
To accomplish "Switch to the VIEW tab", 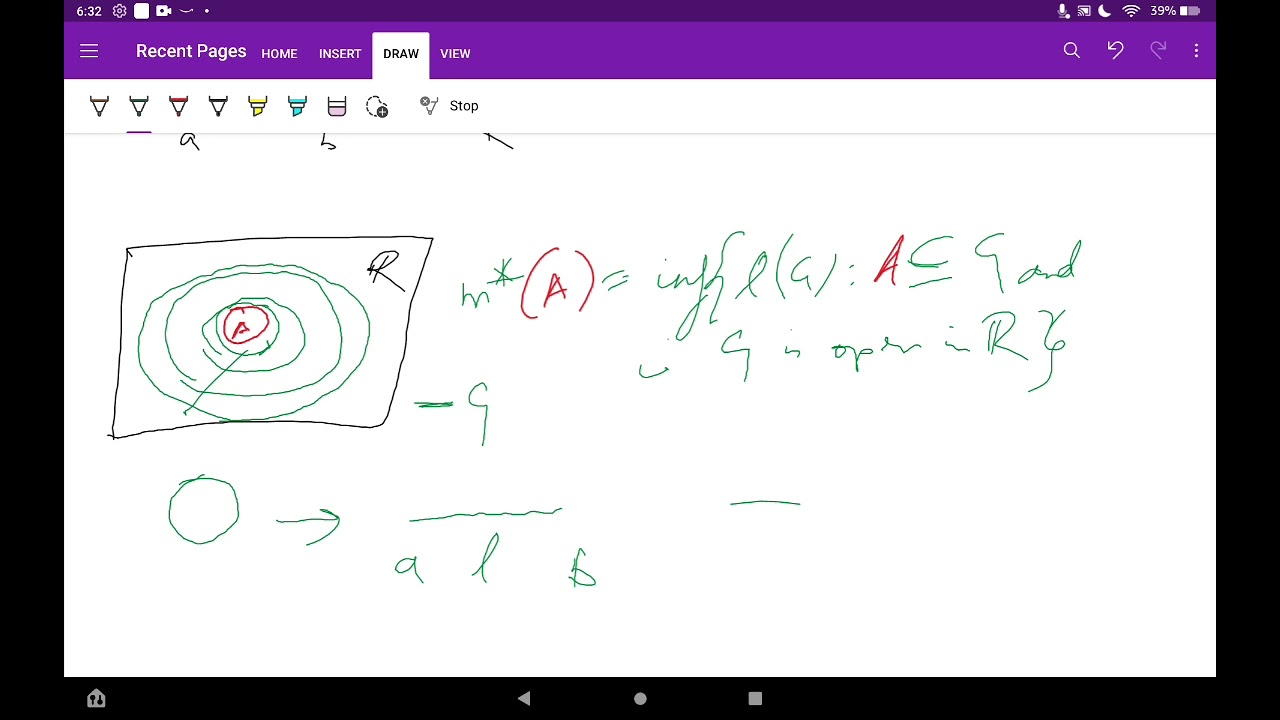I will (455, 54).
